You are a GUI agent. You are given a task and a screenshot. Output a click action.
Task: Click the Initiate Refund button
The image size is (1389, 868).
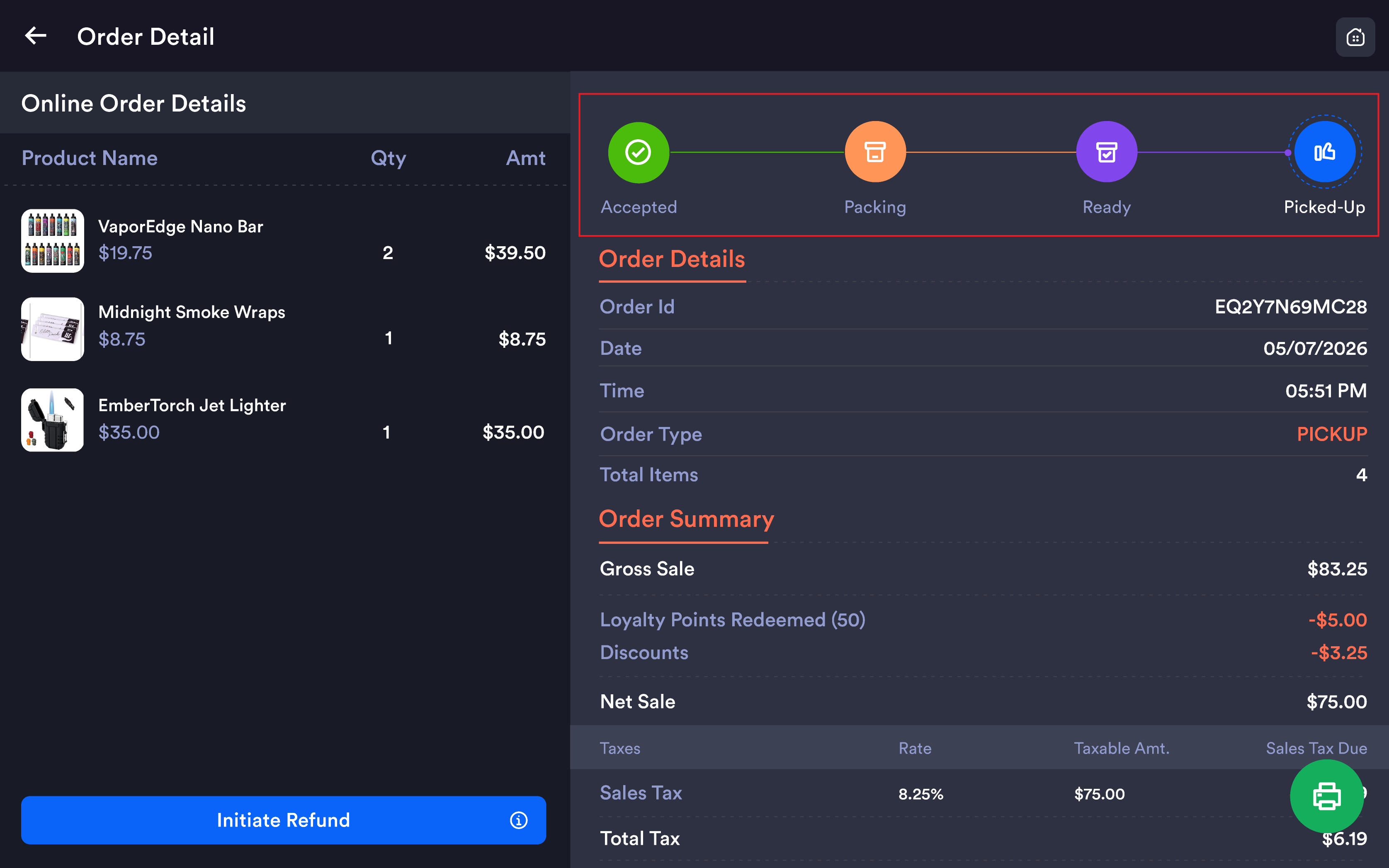[283, 820]
